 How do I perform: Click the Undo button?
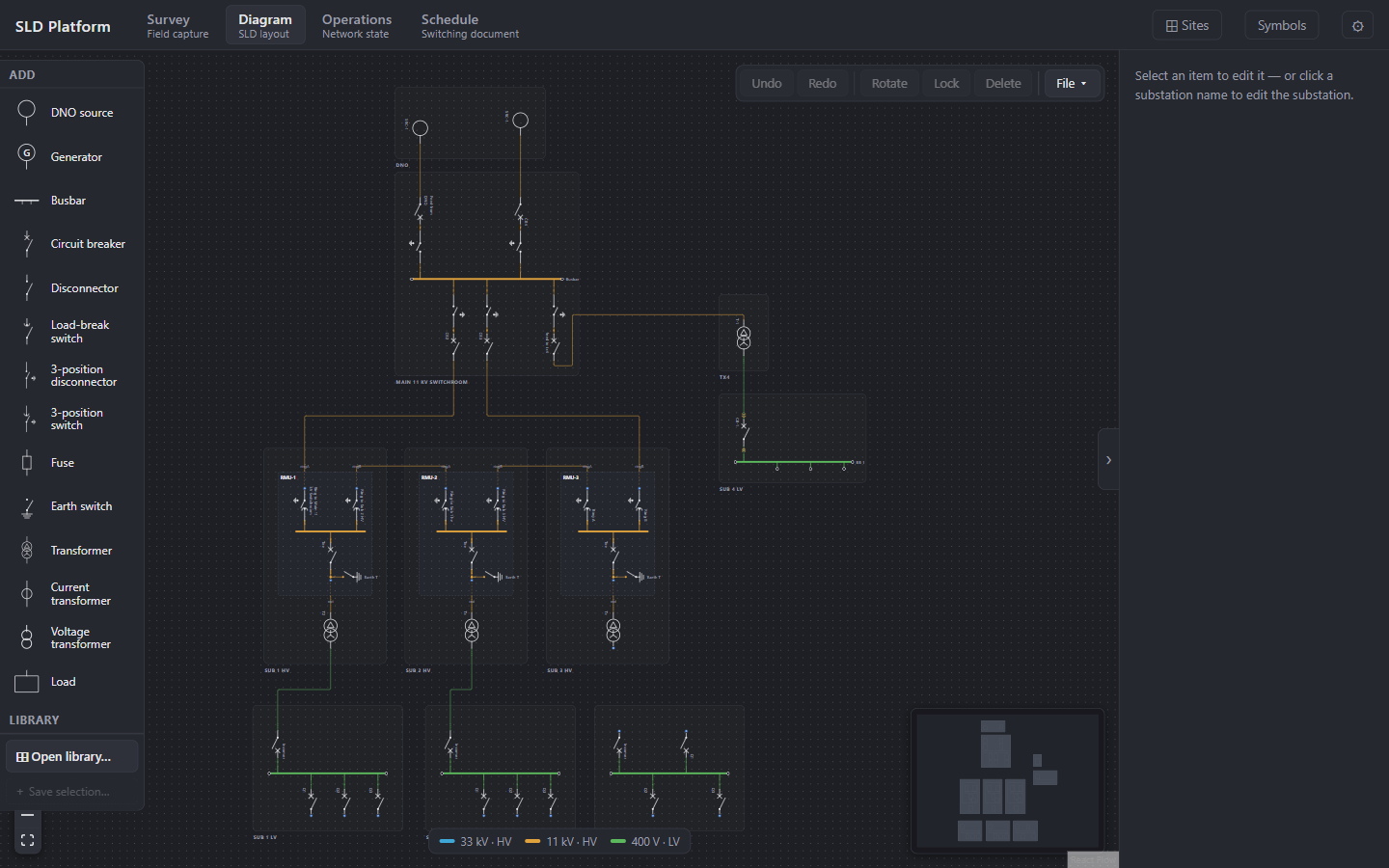767,84
